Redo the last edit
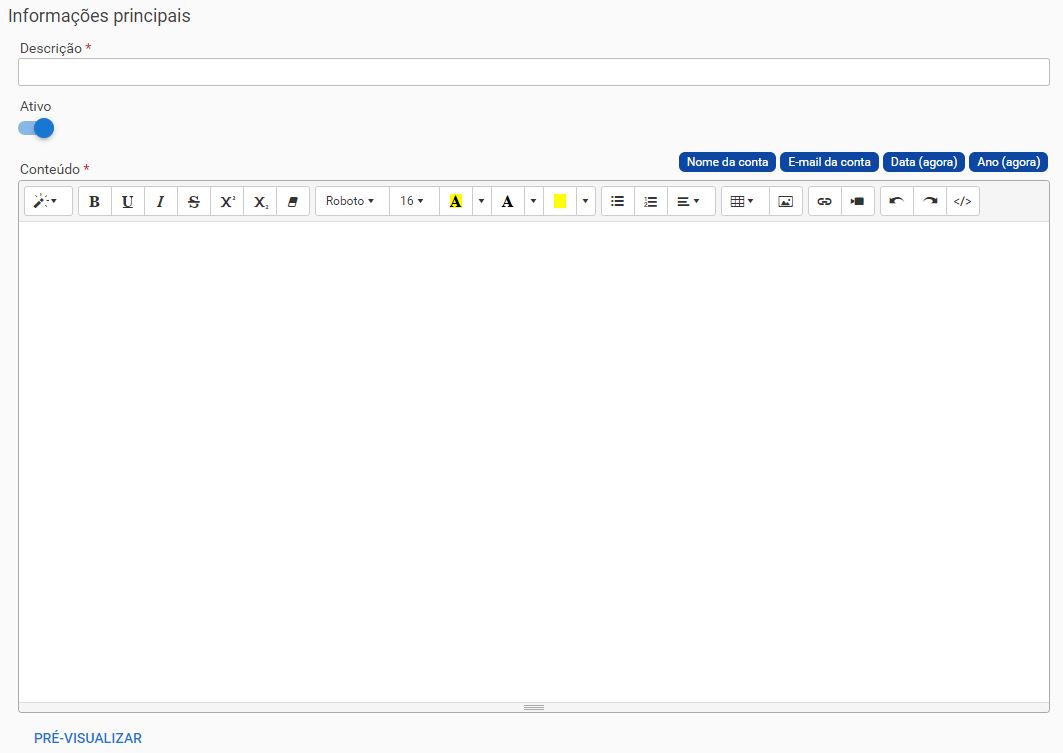 point(930,201)
